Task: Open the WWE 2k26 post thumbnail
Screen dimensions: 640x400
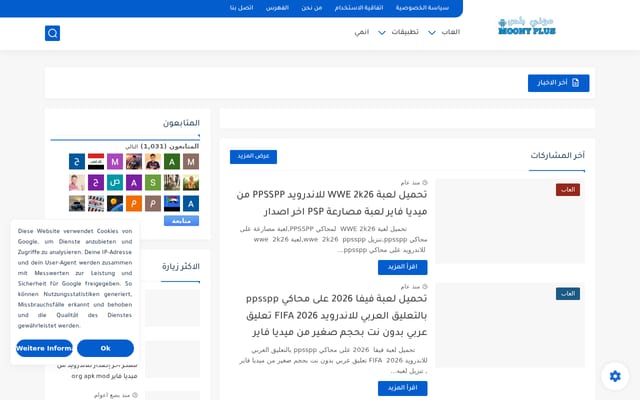Action: tap(510, 221)
